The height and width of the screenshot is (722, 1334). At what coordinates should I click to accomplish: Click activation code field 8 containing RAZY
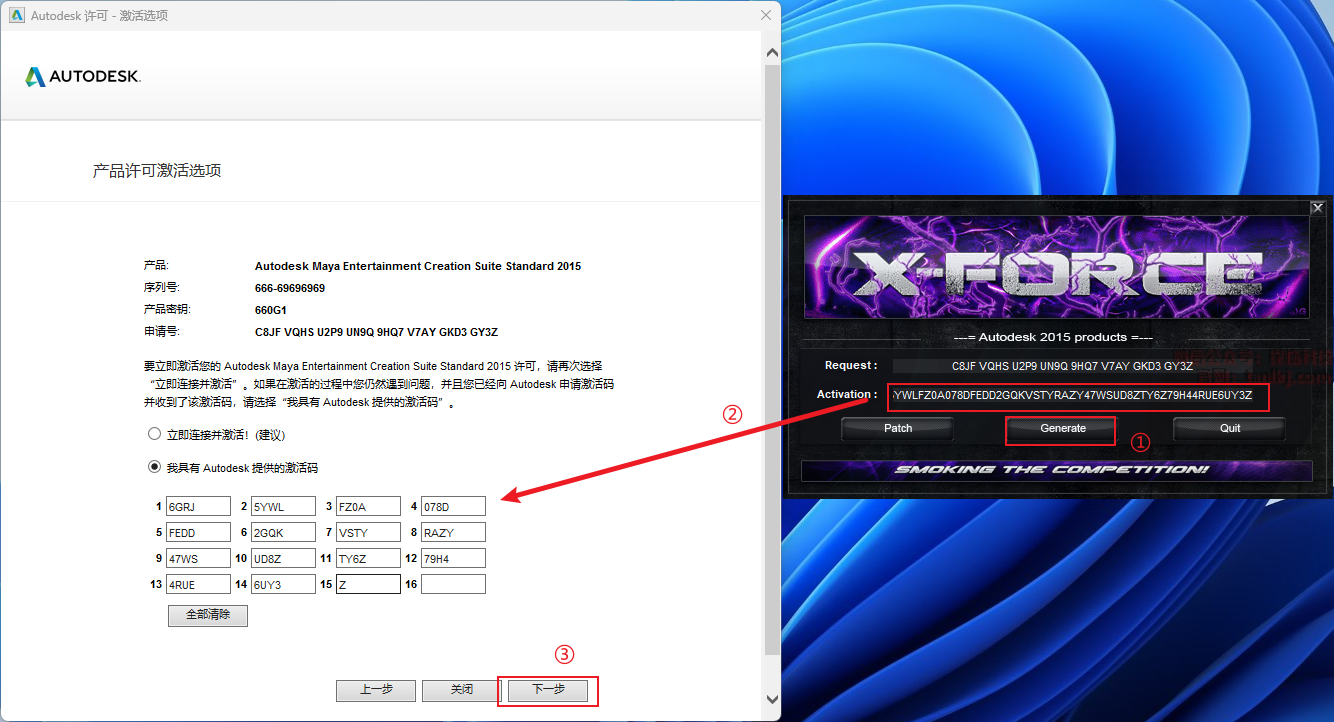[453, 532]
